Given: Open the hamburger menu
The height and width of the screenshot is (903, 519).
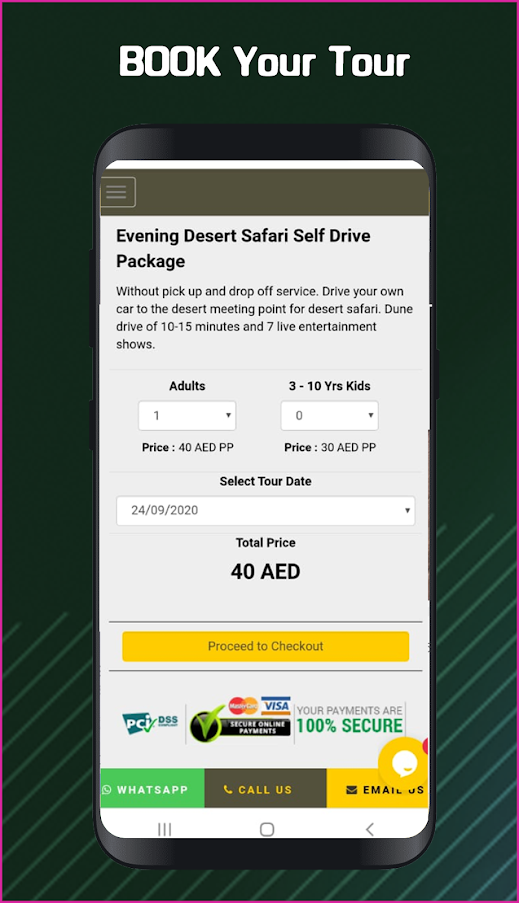Looking at the screenshot, I should (x=118, y=192).
